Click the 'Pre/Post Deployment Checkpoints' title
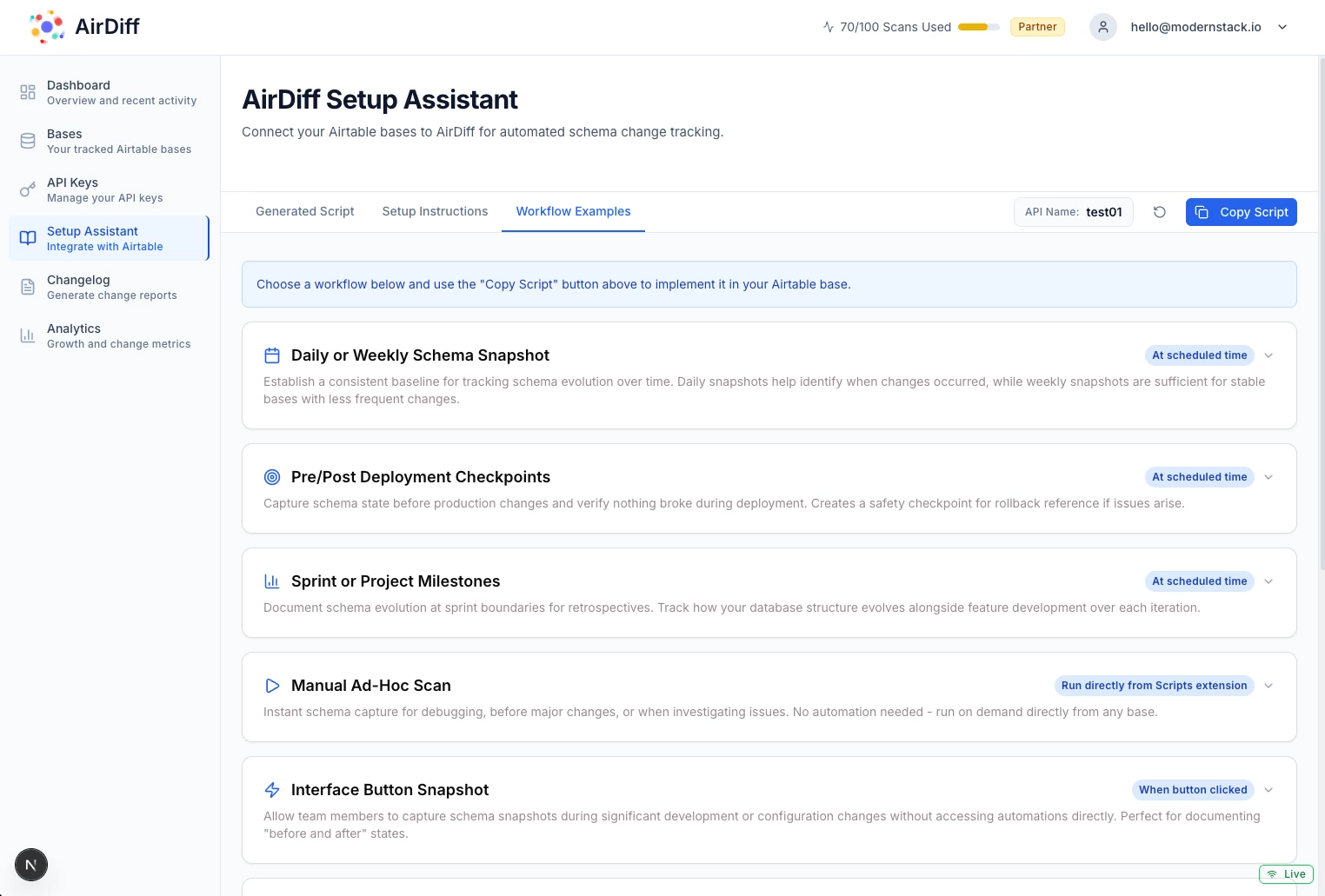1325x896 pixels. click(421, 477)
